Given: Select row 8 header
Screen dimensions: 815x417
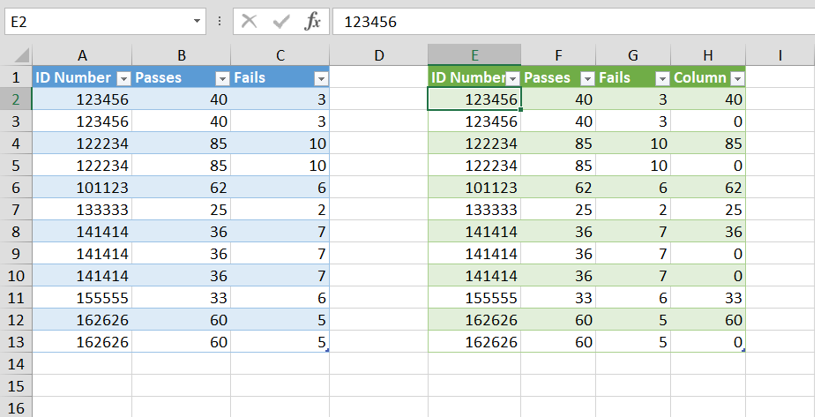Looking at the screenshot, I should (x=16, y=231).
